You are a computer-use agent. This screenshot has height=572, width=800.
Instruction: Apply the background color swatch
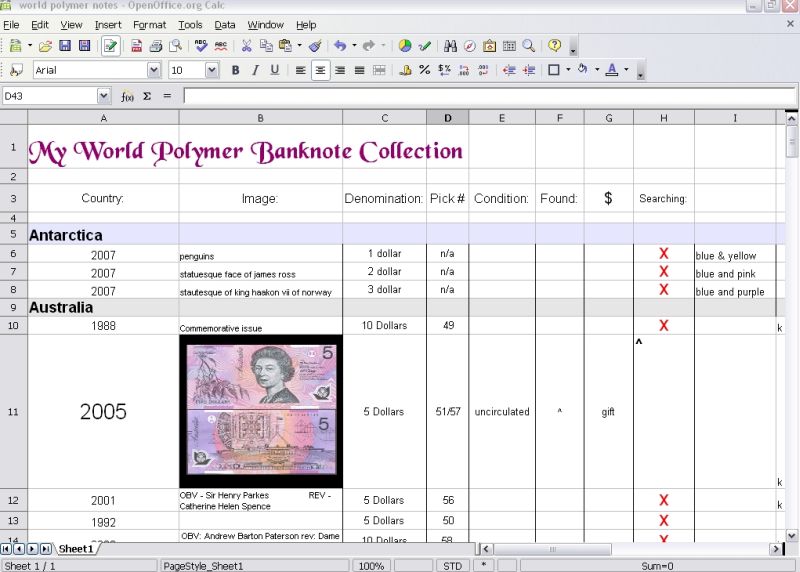583,70
